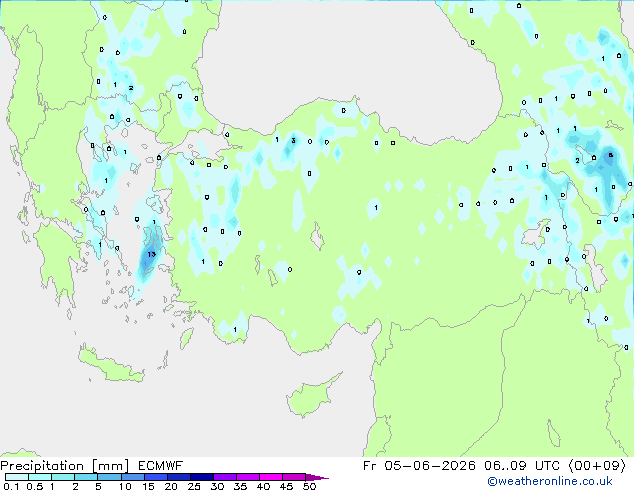Select the legend swatch between 2 and 5

[x=86, y=477]
